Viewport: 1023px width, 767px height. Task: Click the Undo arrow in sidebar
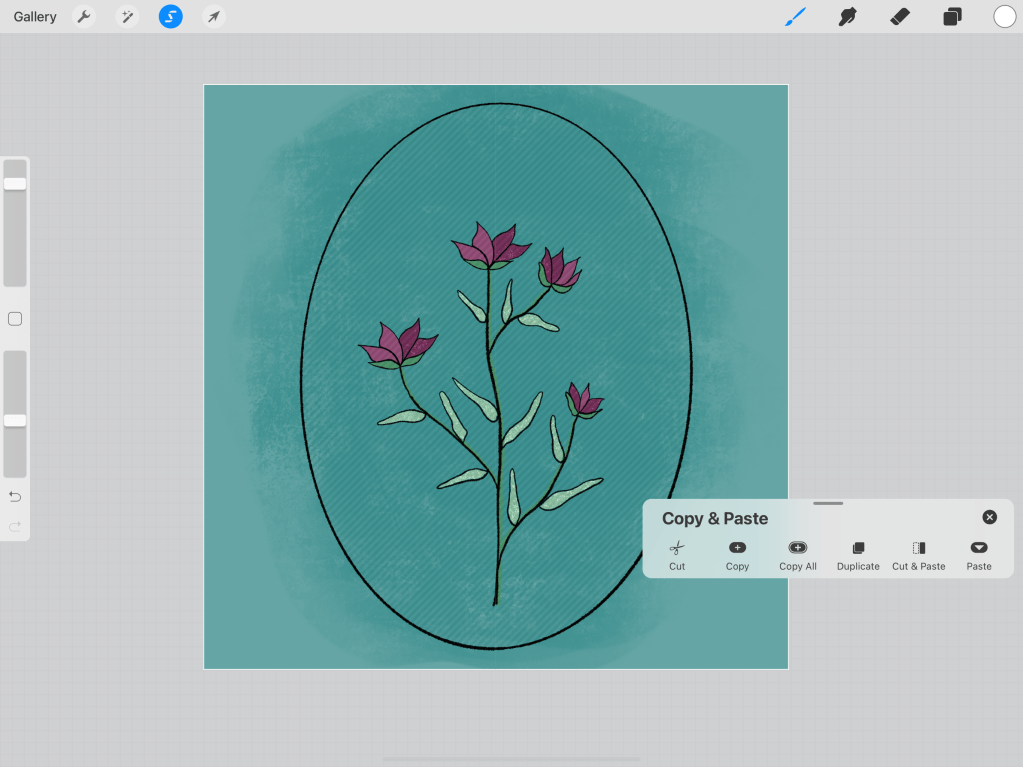(15, 497)
